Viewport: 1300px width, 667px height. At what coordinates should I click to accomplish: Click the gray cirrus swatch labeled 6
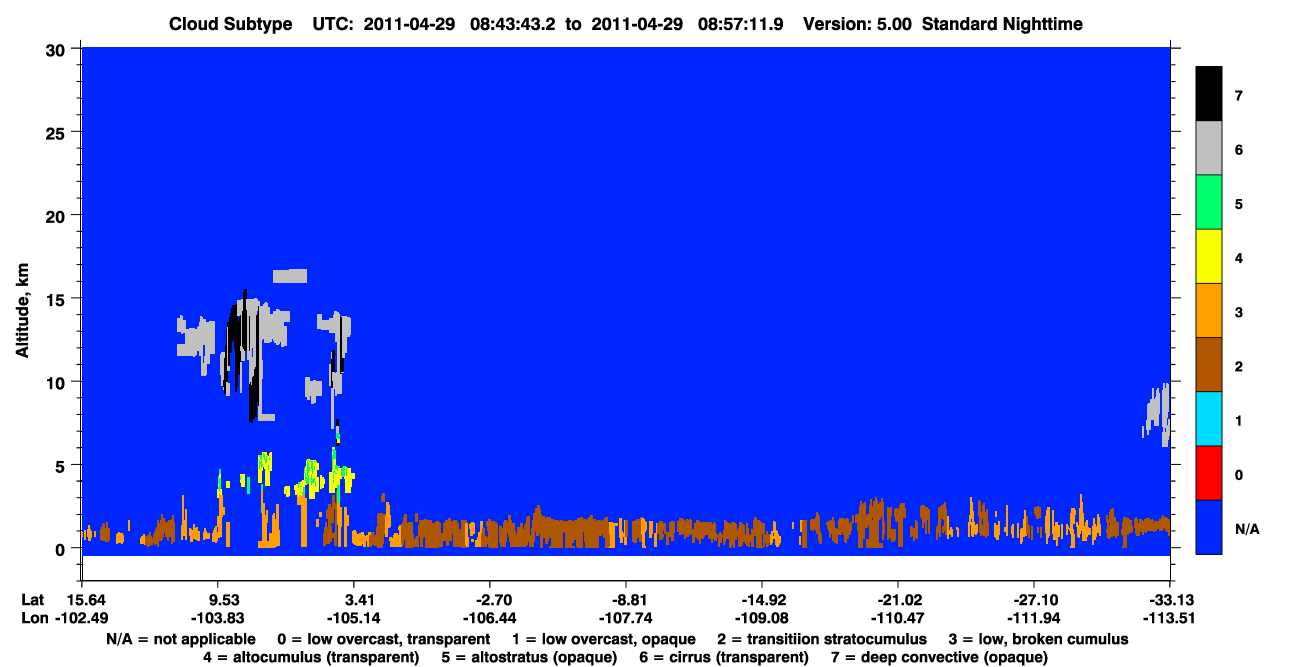pyautogui.click(x=1209, y=149)
